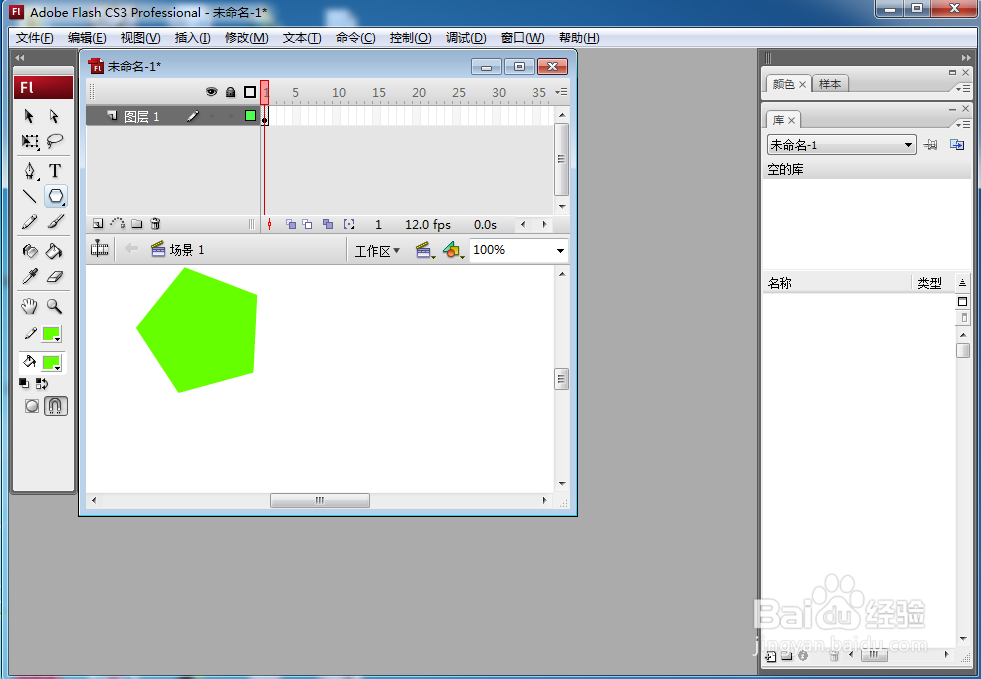Open the 库 panel options menu
Viewport: 981px width, 679px height.
[x=962, y=125]
